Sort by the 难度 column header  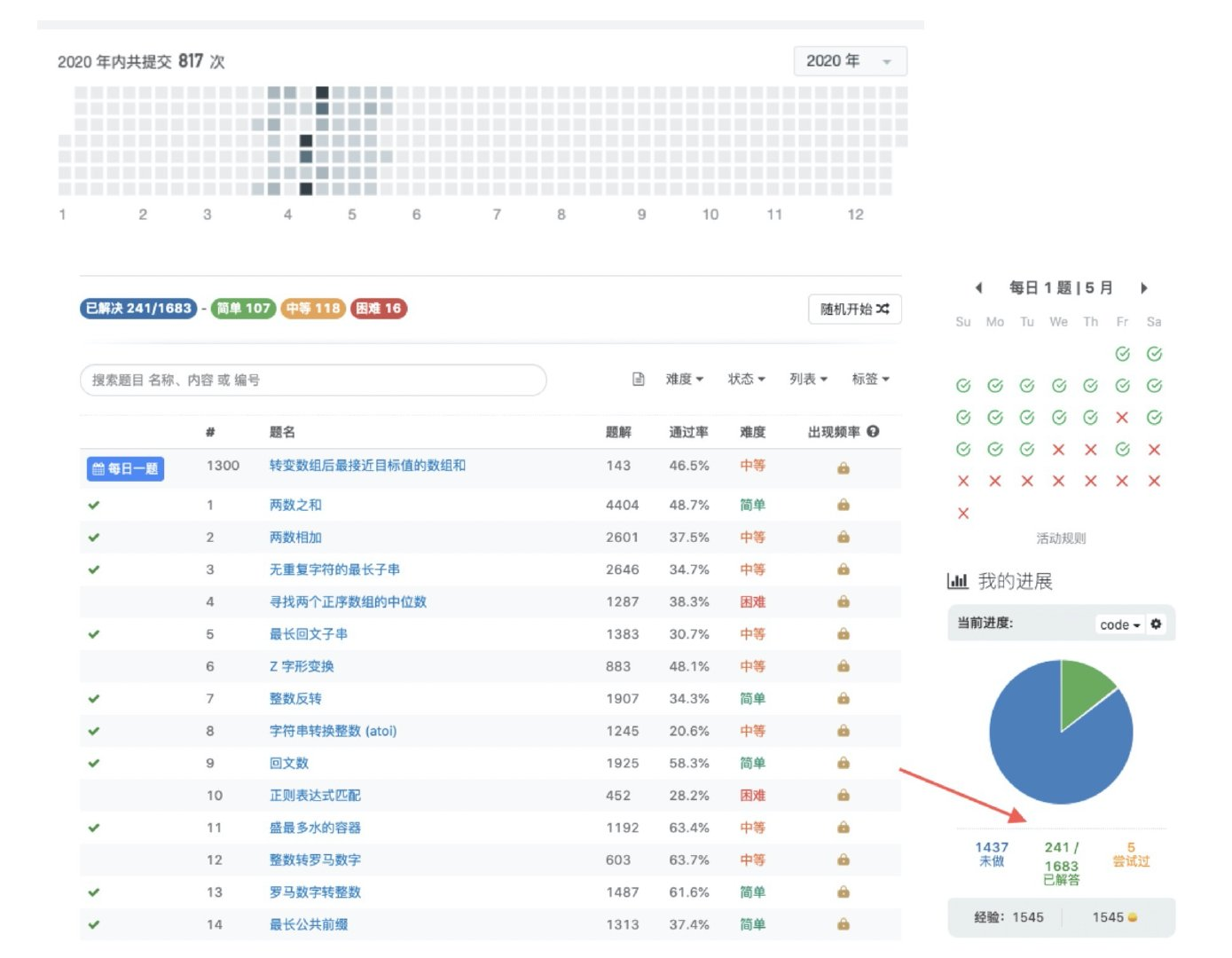click(x=753, y=432)
